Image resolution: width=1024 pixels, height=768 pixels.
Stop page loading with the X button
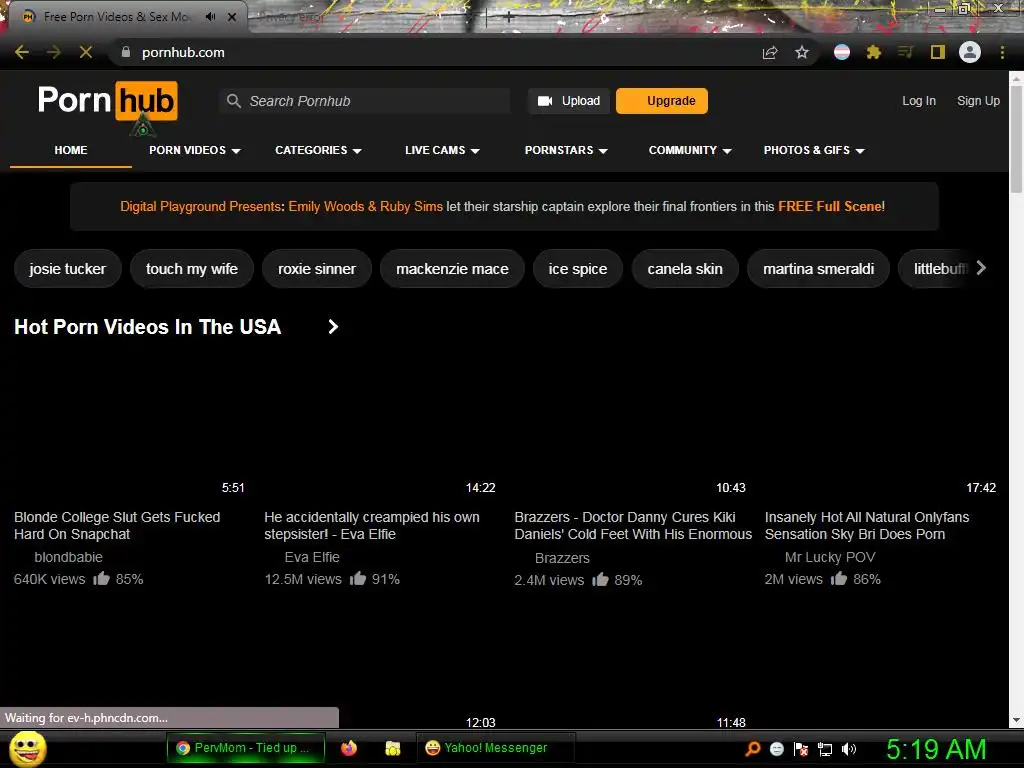click(x=86, y=52)
